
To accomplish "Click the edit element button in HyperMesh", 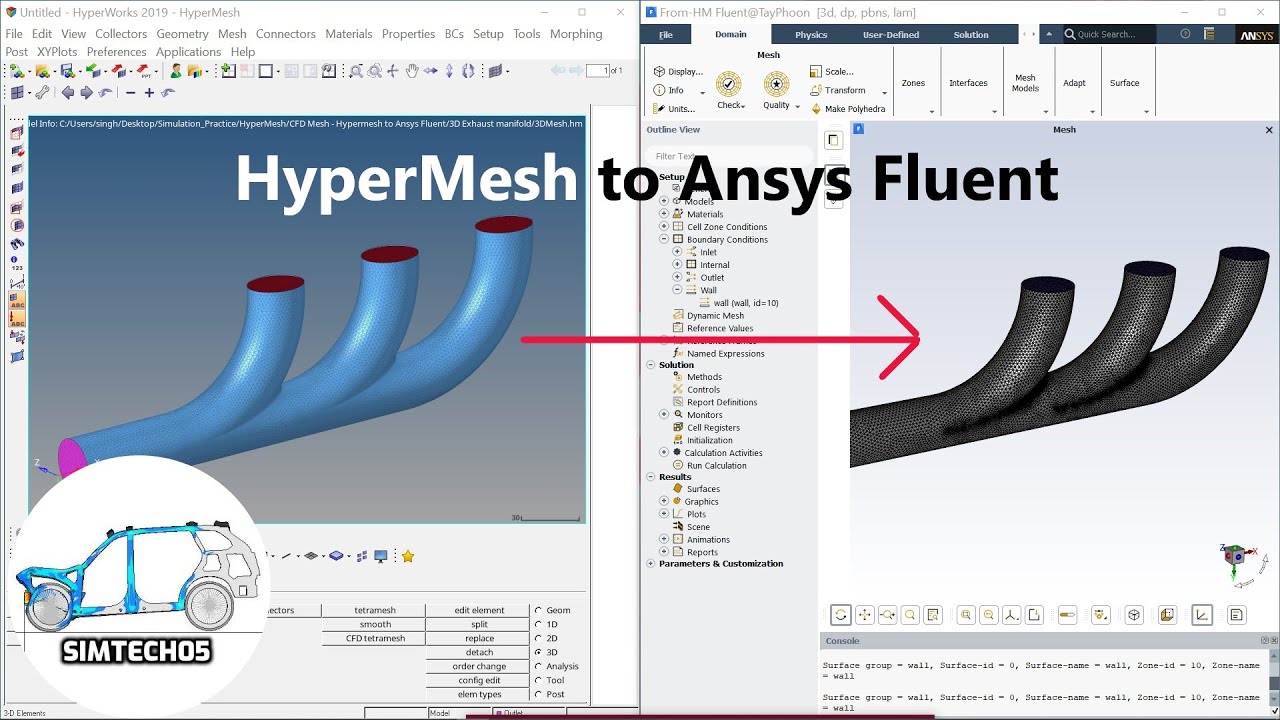I will (480, 610).
